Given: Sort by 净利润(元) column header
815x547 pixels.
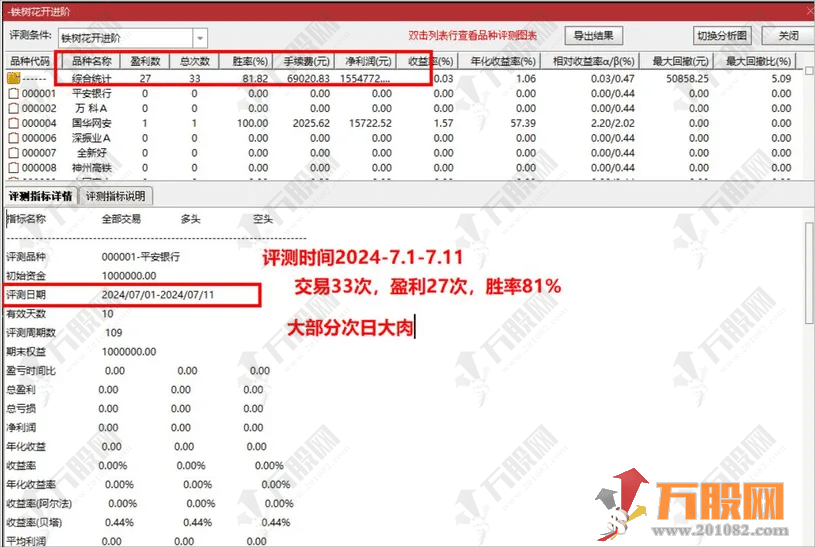Looking at the screenshot, I should (367, 61).
